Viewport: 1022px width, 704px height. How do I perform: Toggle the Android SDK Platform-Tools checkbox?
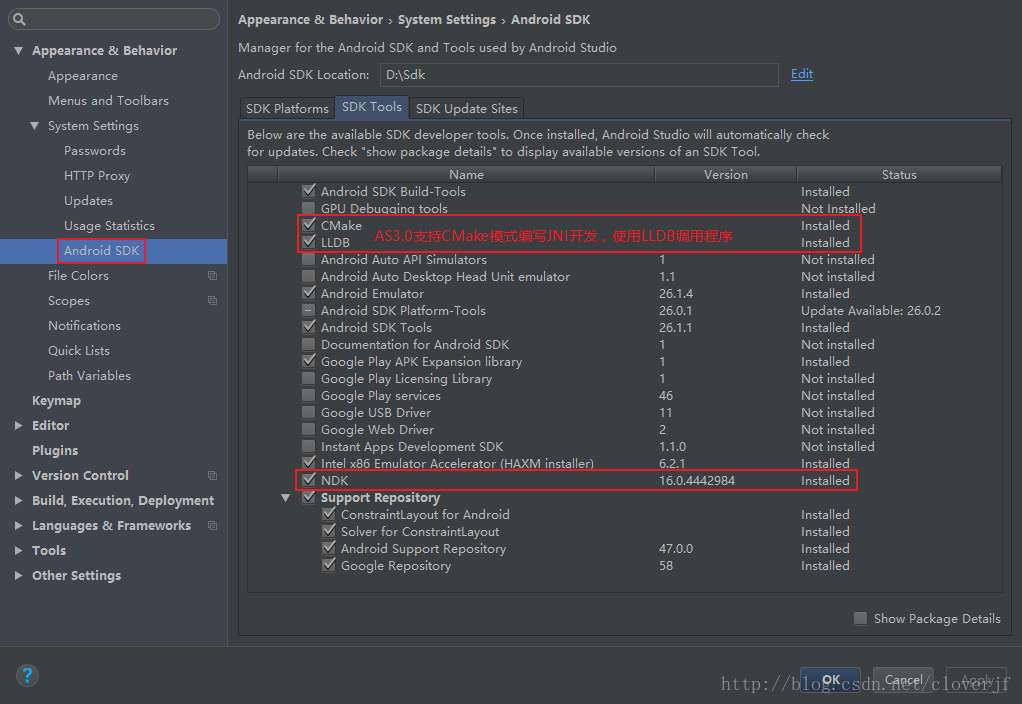[x=309, y=310]
